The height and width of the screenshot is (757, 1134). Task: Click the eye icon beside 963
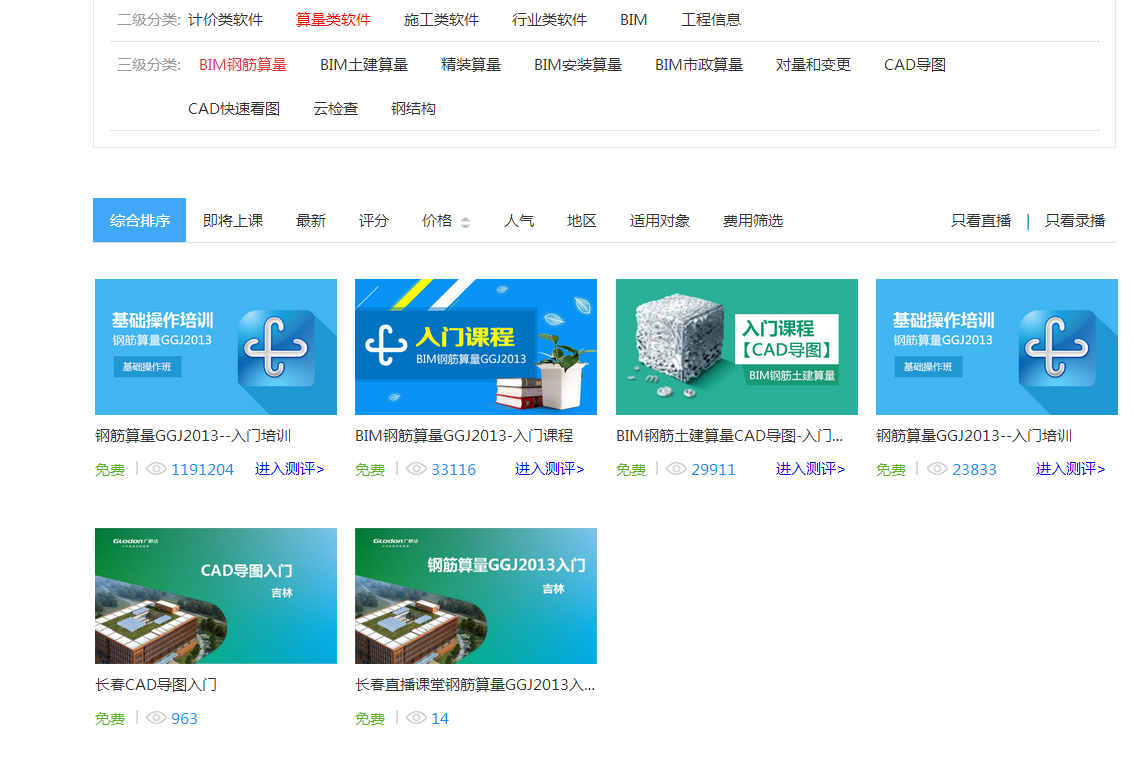tap(156, 717)
